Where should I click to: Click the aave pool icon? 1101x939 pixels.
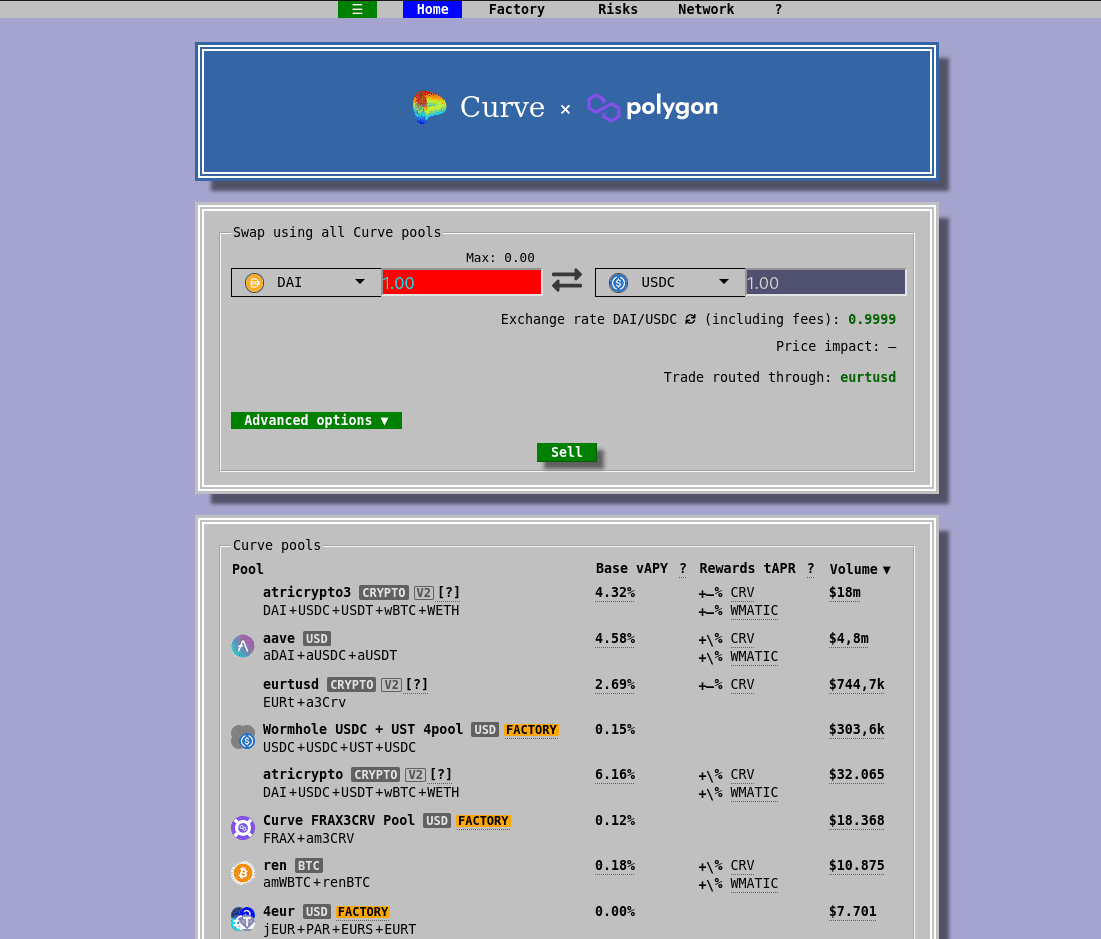[x=243, y=646]
